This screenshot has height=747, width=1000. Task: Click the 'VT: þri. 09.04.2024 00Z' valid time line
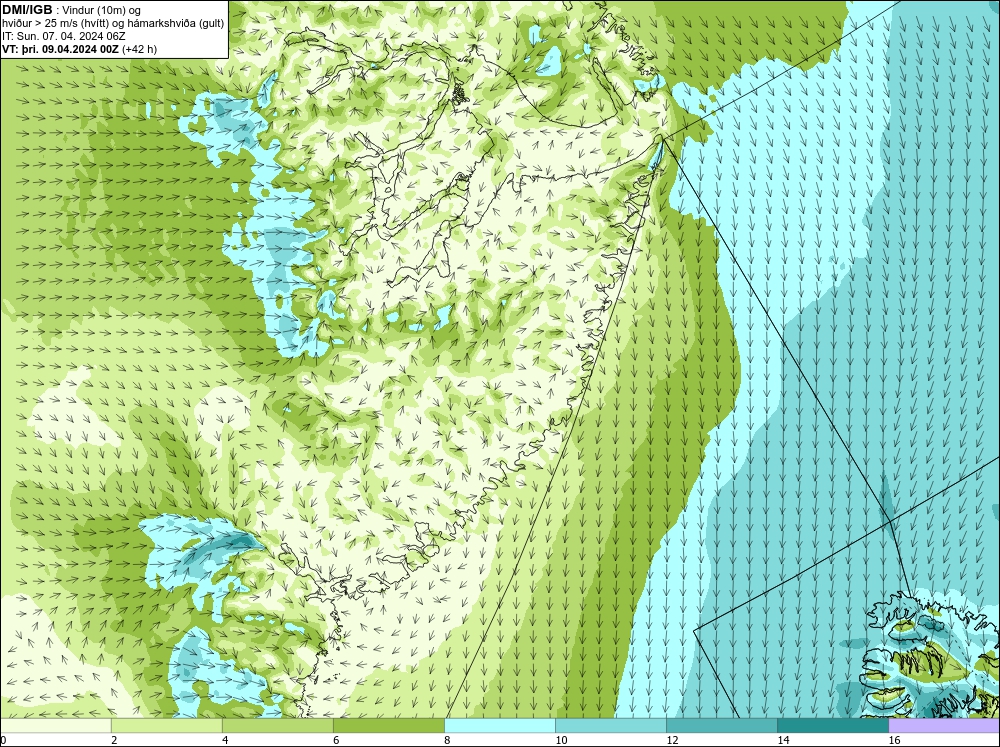[x=60, y=49]
